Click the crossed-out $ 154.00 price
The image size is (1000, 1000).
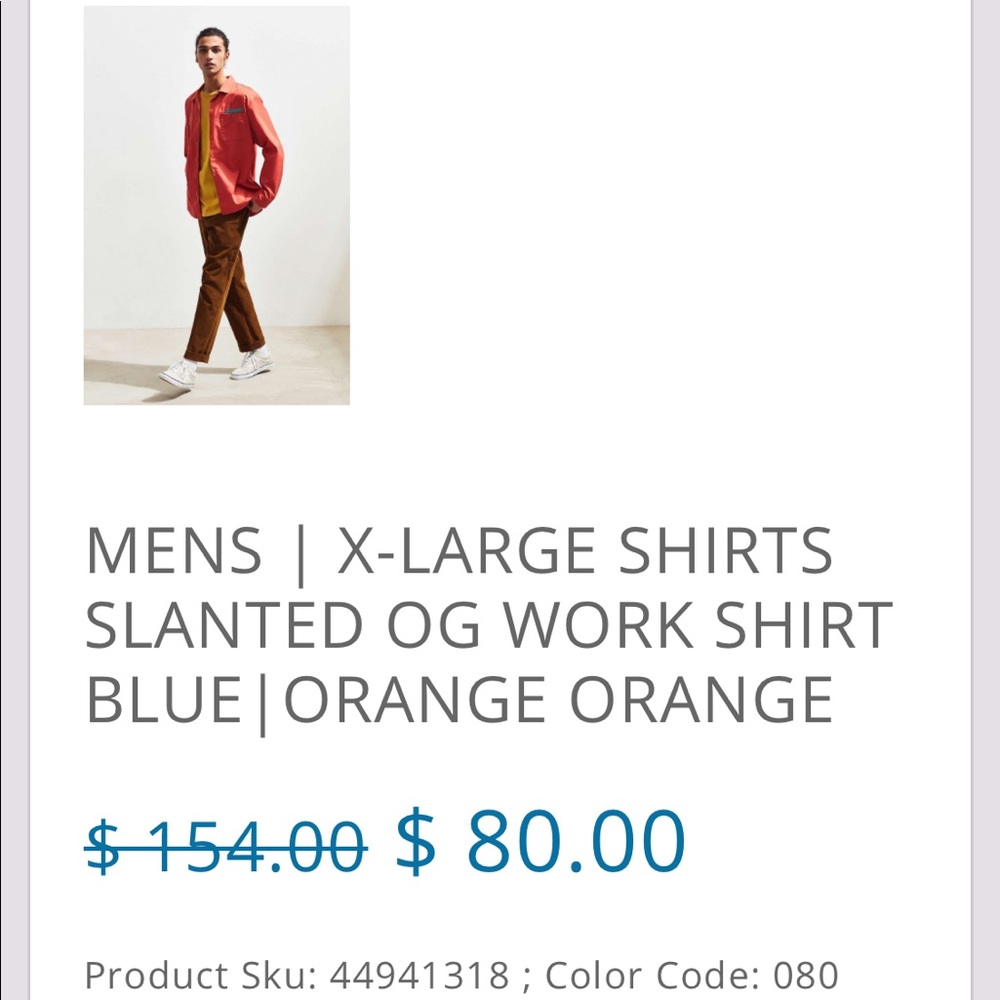(226, 846)
